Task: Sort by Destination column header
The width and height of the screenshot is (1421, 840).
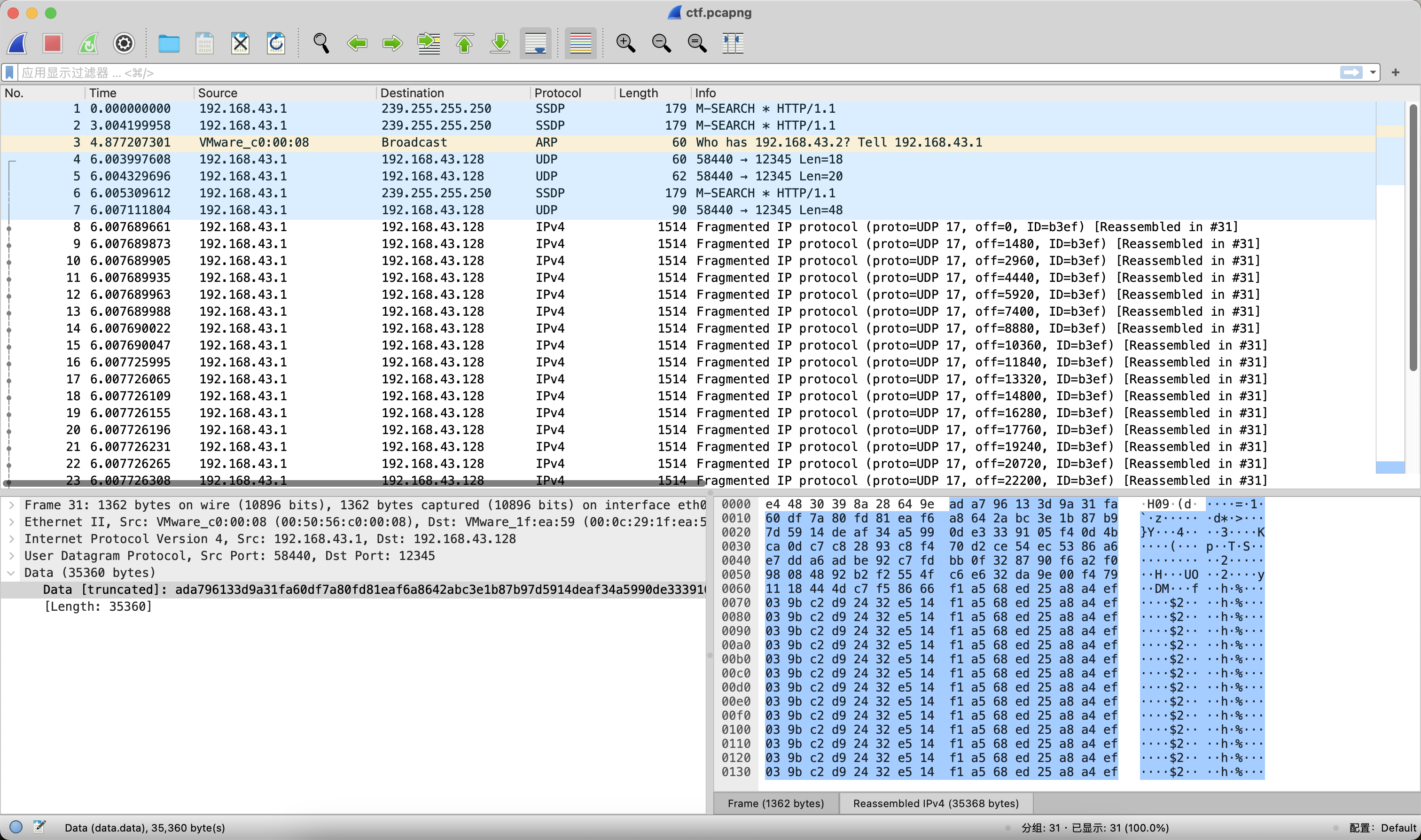Action: [x=453, y=93]
